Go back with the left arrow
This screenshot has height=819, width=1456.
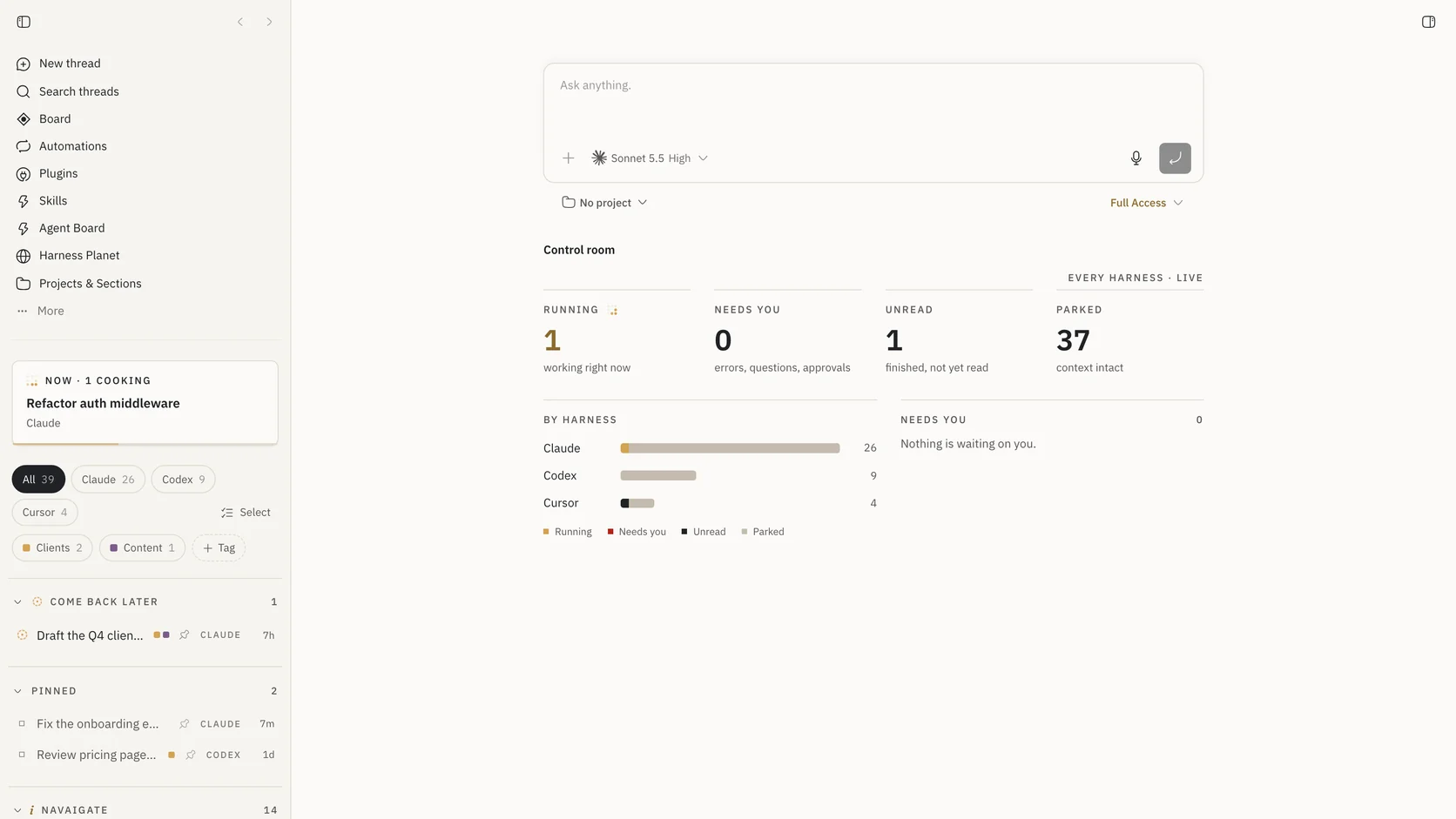click(240, 22)
